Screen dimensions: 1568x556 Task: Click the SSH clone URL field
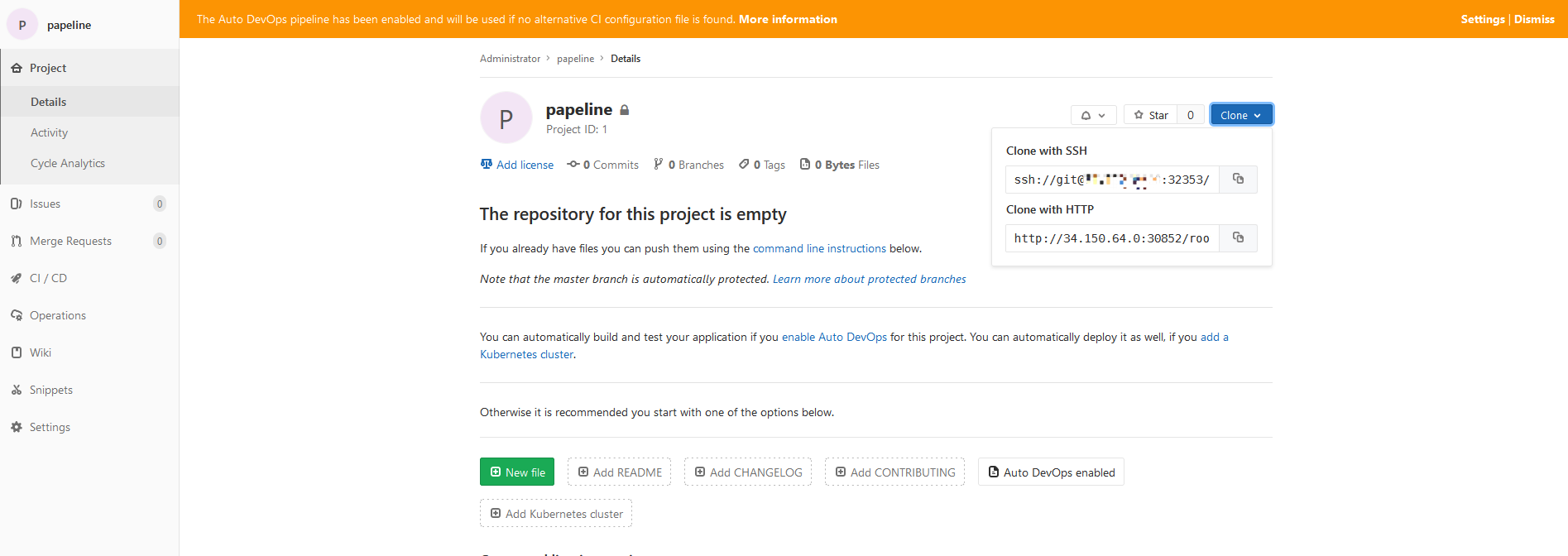pos(1112,180)
